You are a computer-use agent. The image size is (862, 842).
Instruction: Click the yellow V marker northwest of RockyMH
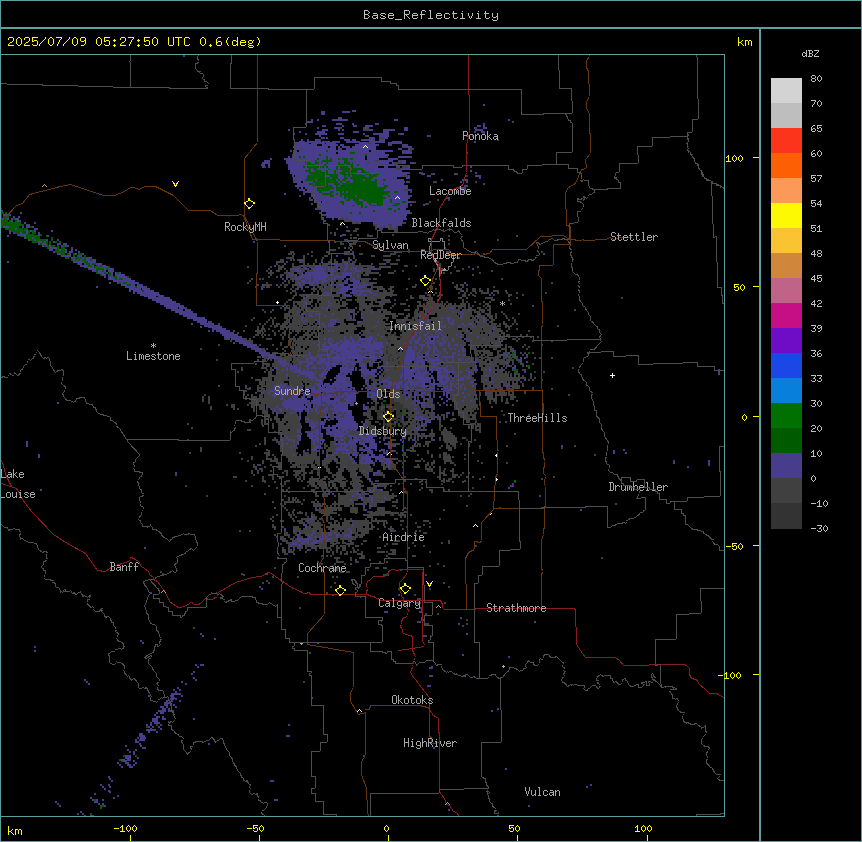175,184
